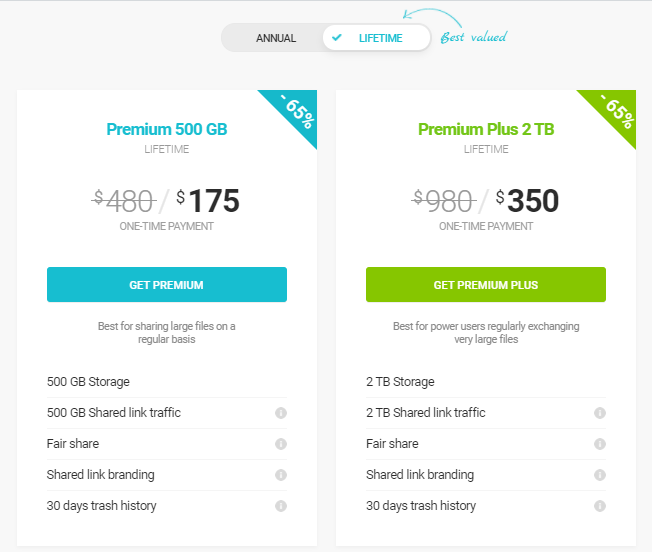Open info icon for Premium Plus trash history
The height and width of the screenshot is (552, 652).
point(600,506)
